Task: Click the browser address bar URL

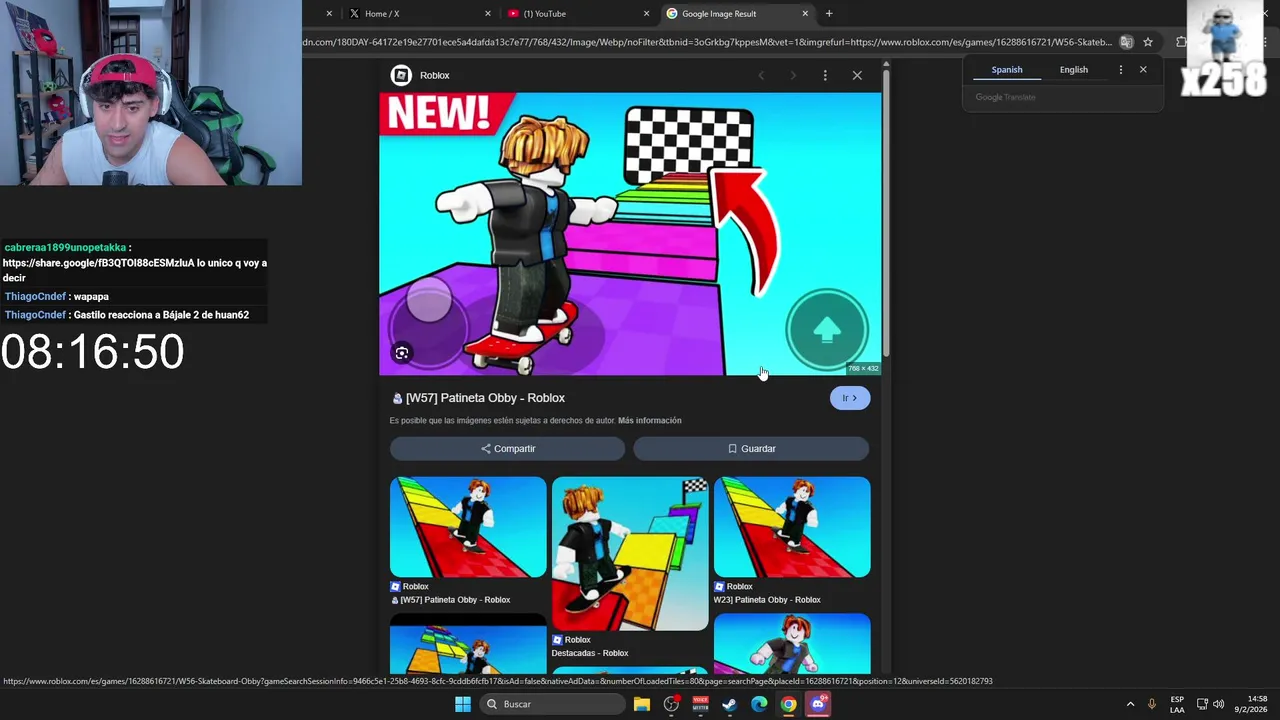Action: (x=707, y=42)
